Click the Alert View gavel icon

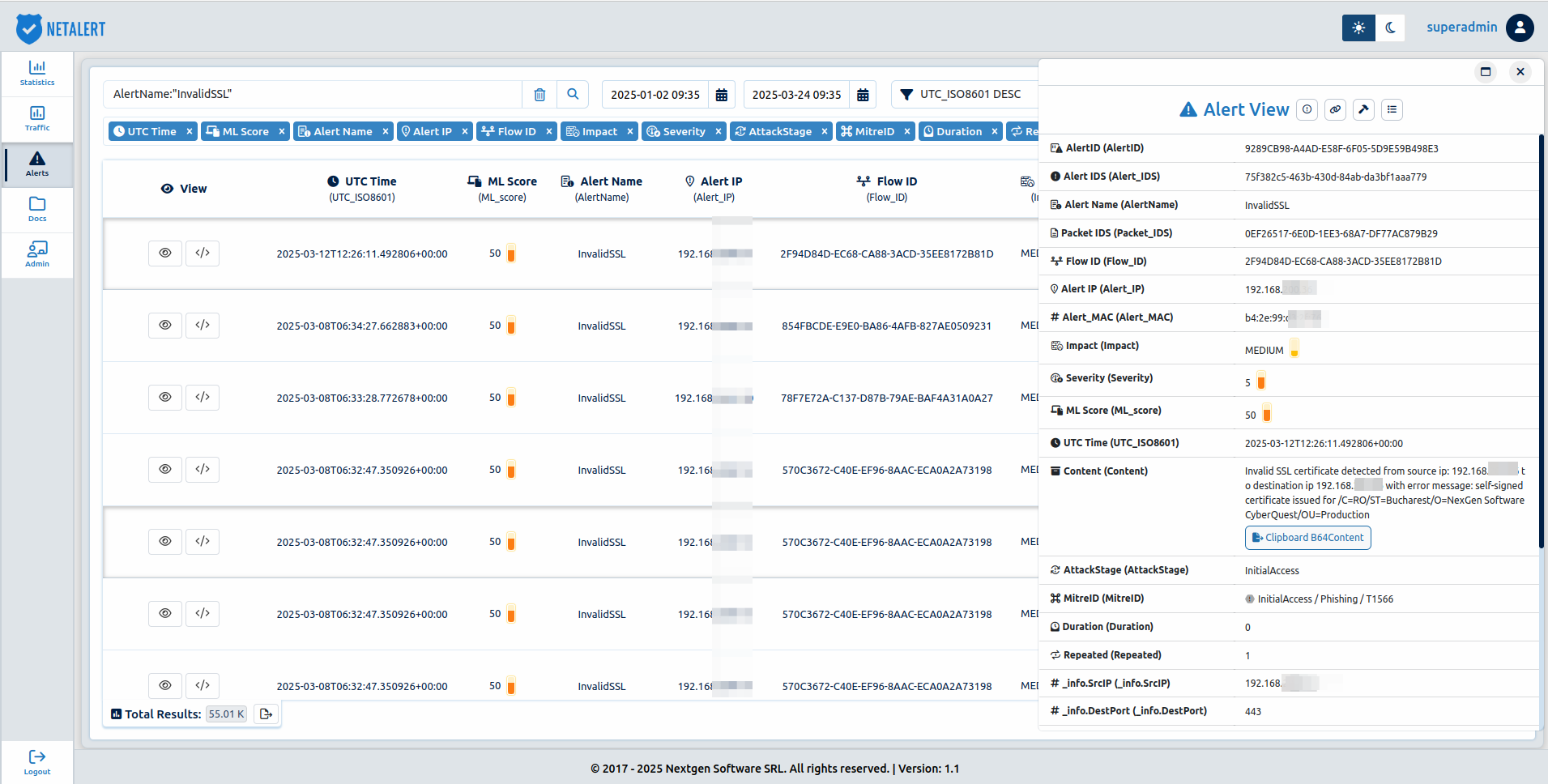pos(1364,109)
